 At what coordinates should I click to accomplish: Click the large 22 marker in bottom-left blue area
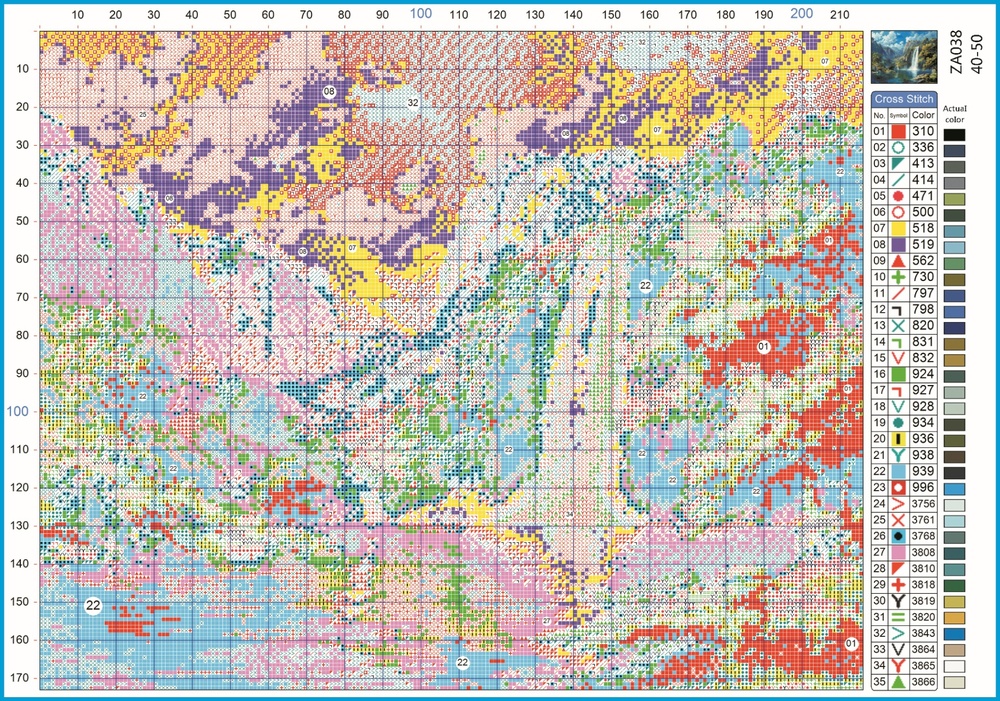[93, 605]
